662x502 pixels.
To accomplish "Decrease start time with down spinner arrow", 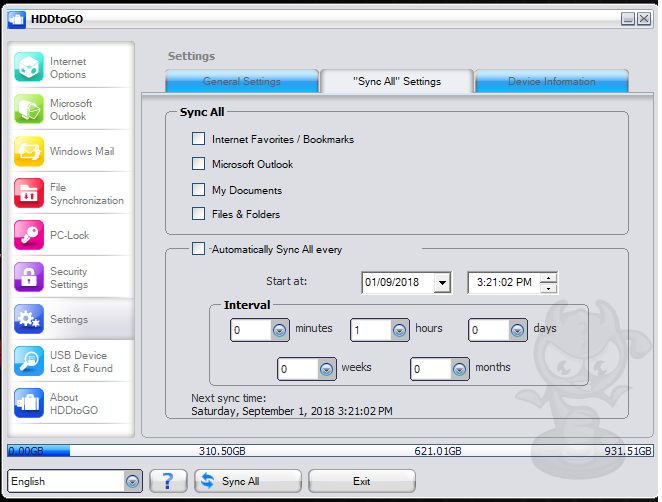I will (x=548, y=288).
